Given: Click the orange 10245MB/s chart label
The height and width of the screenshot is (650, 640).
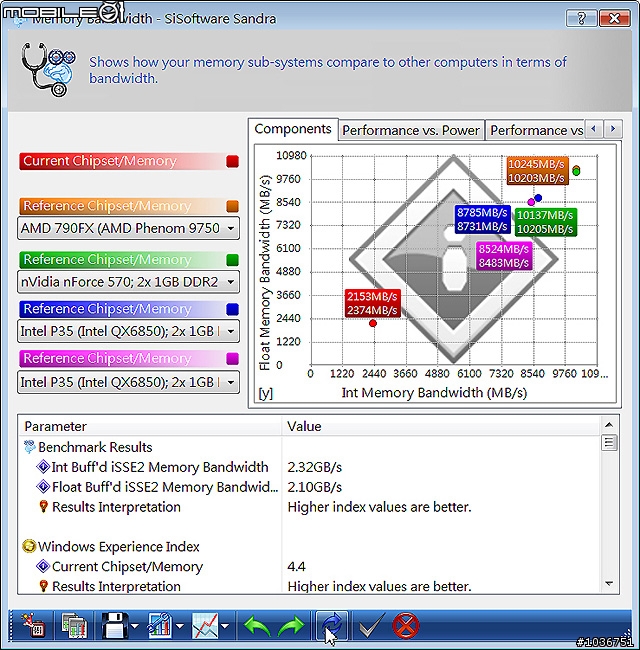Looking at the screenshot, I should [x=536, y=171].
